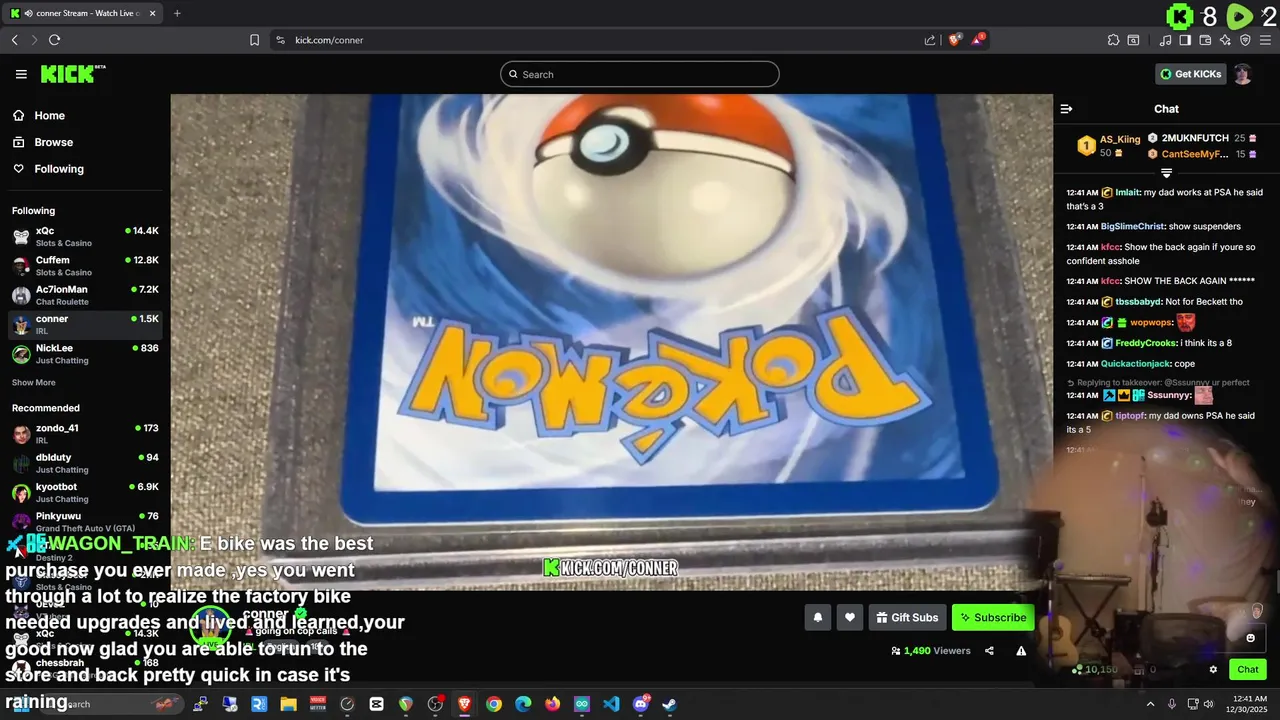1280x720 pixels.
Task: Click the green Chat send button
Action: pos(1248,670)
